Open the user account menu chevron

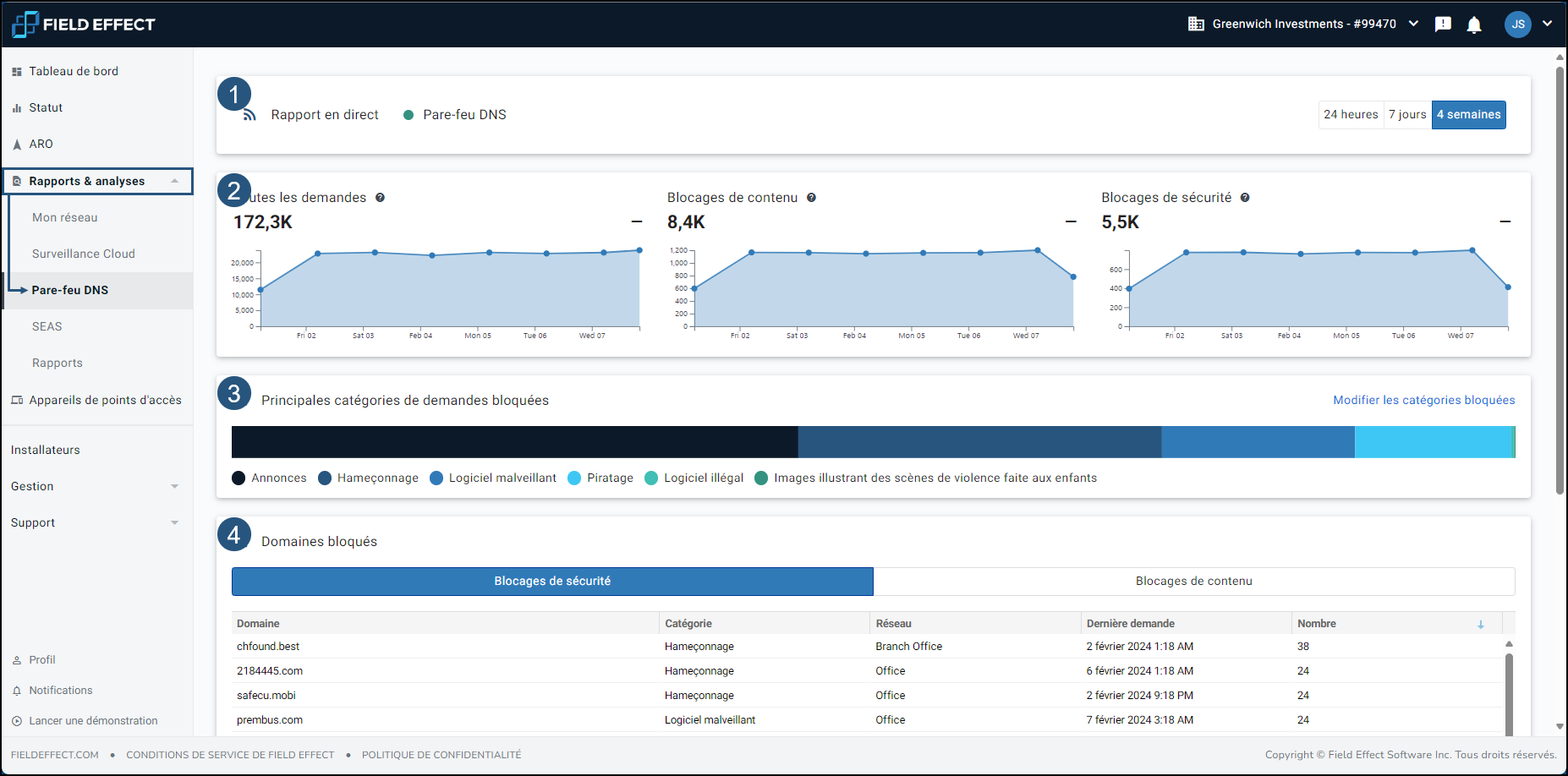click(1547, 24)
